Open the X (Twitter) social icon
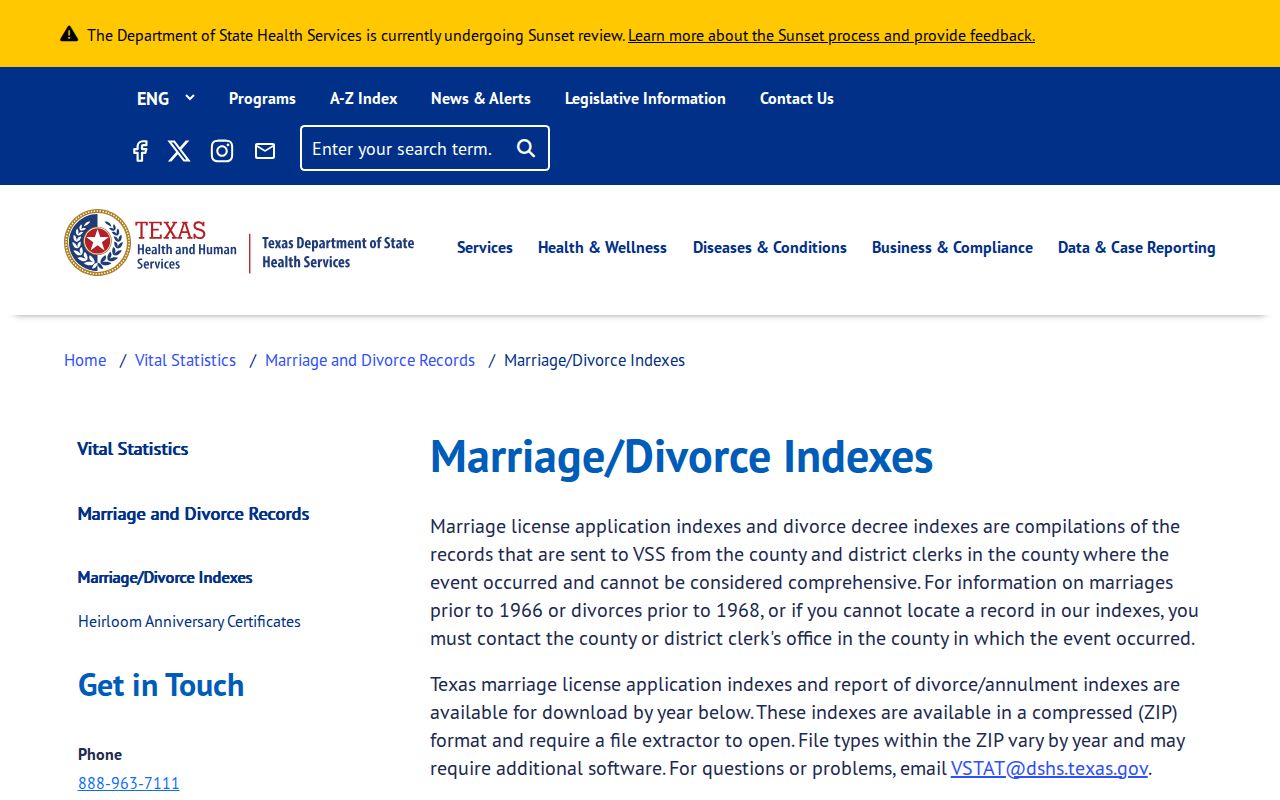 click(x=179, y=150)
